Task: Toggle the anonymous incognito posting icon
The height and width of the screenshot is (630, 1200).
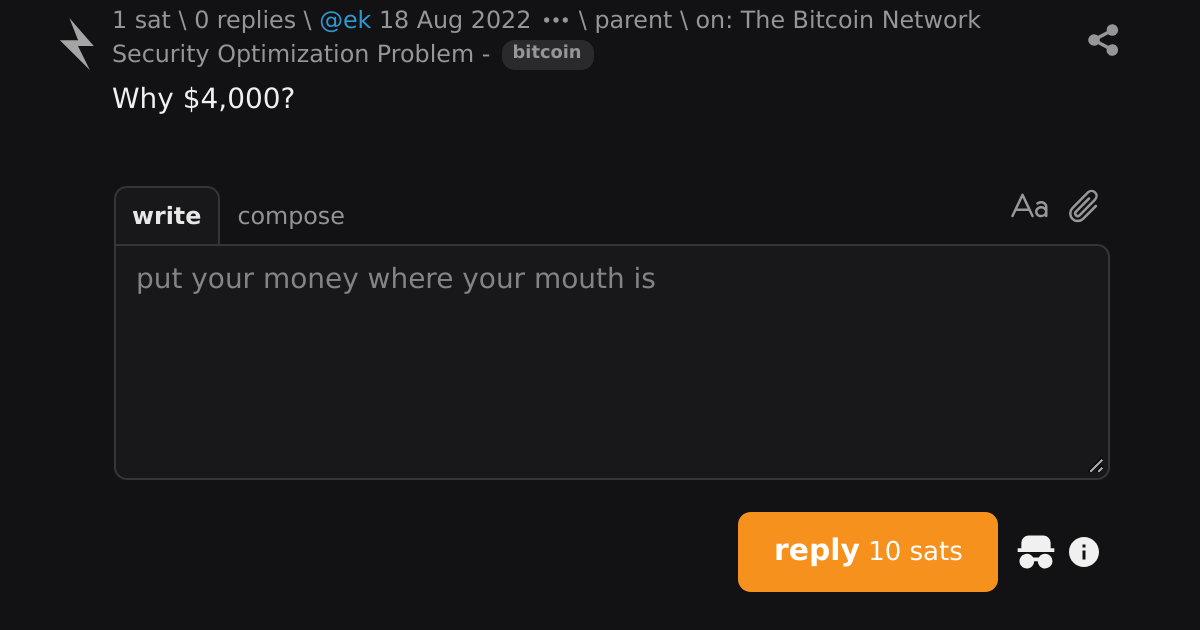Action: click(1036, 552)
